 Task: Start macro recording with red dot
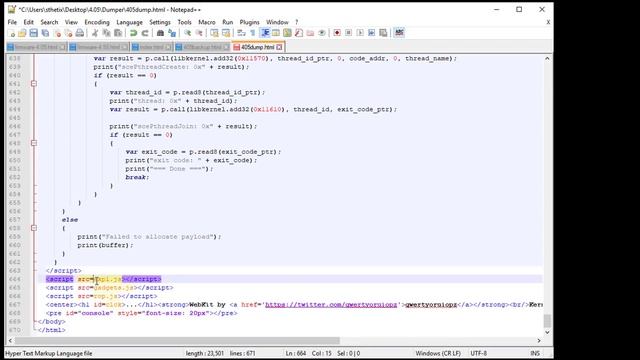click(337, 33)
